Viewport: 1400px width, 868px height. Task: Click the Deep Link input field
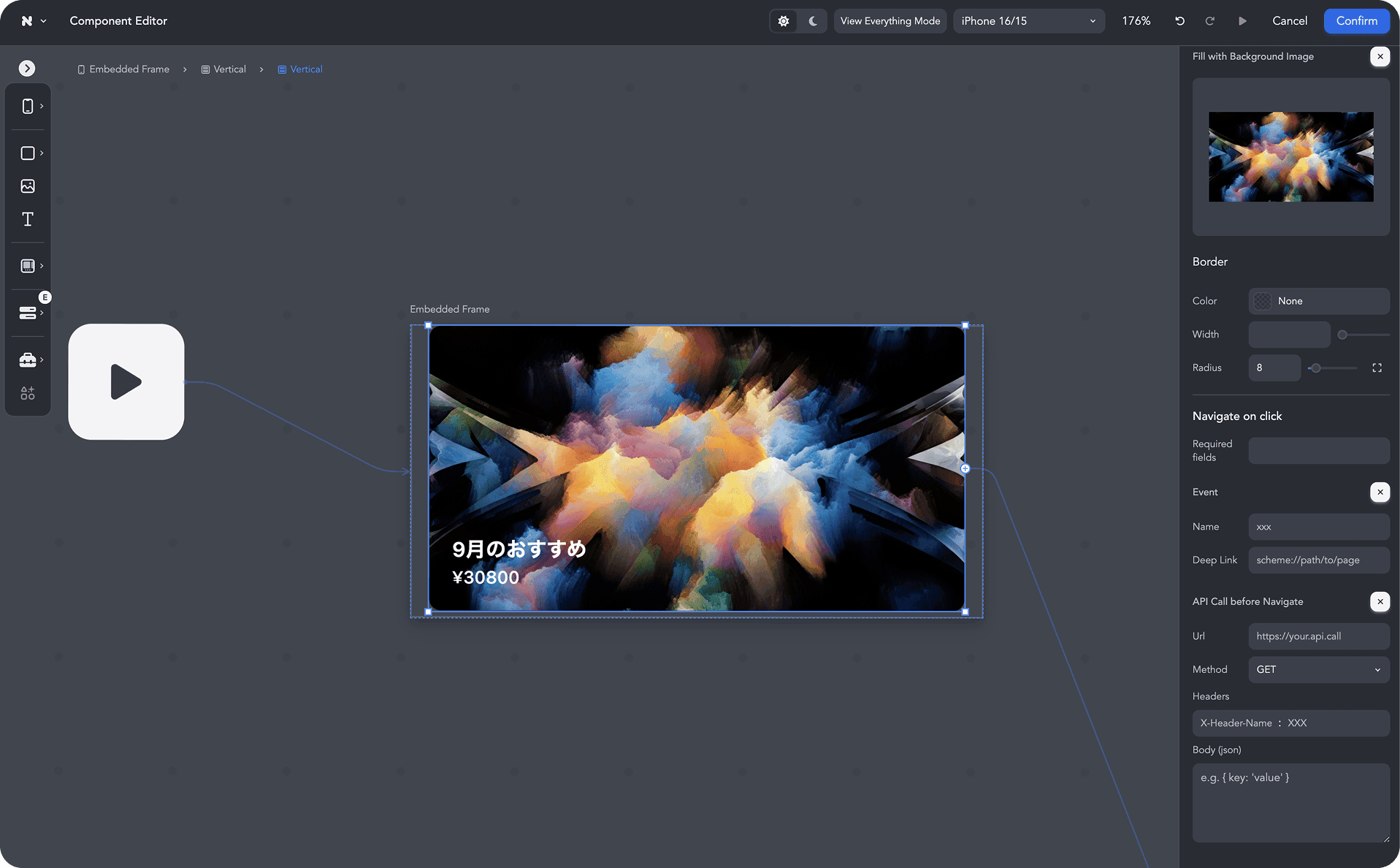(x=1318, y=560)
